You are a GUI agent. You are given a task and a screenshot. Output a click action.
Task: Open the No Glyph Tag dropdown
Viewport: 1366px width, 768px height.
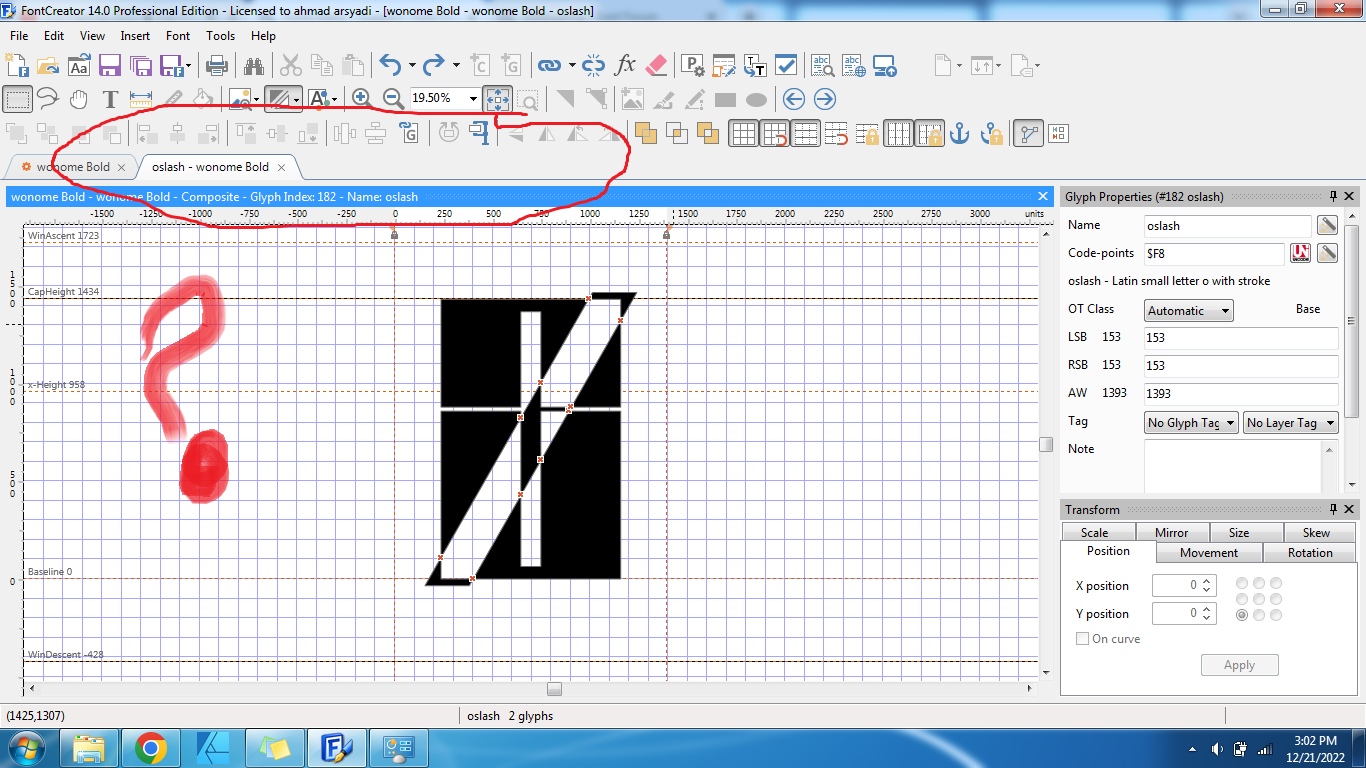[x=1191, y=423]
